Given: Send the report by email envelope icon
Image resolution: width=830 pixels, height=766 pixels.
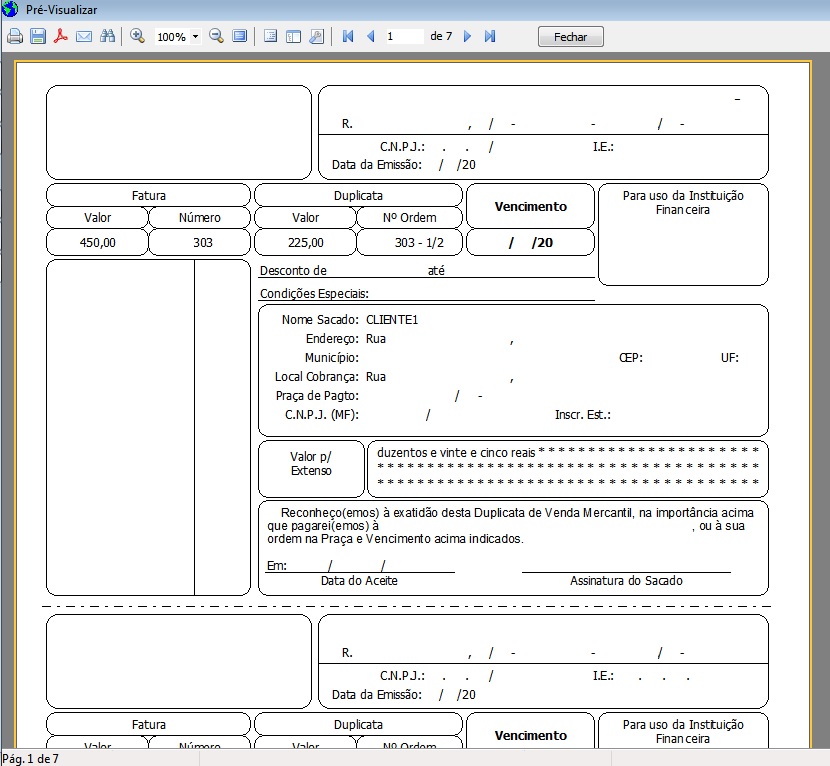Looking at the screenshot, I should tap(84, 37).
